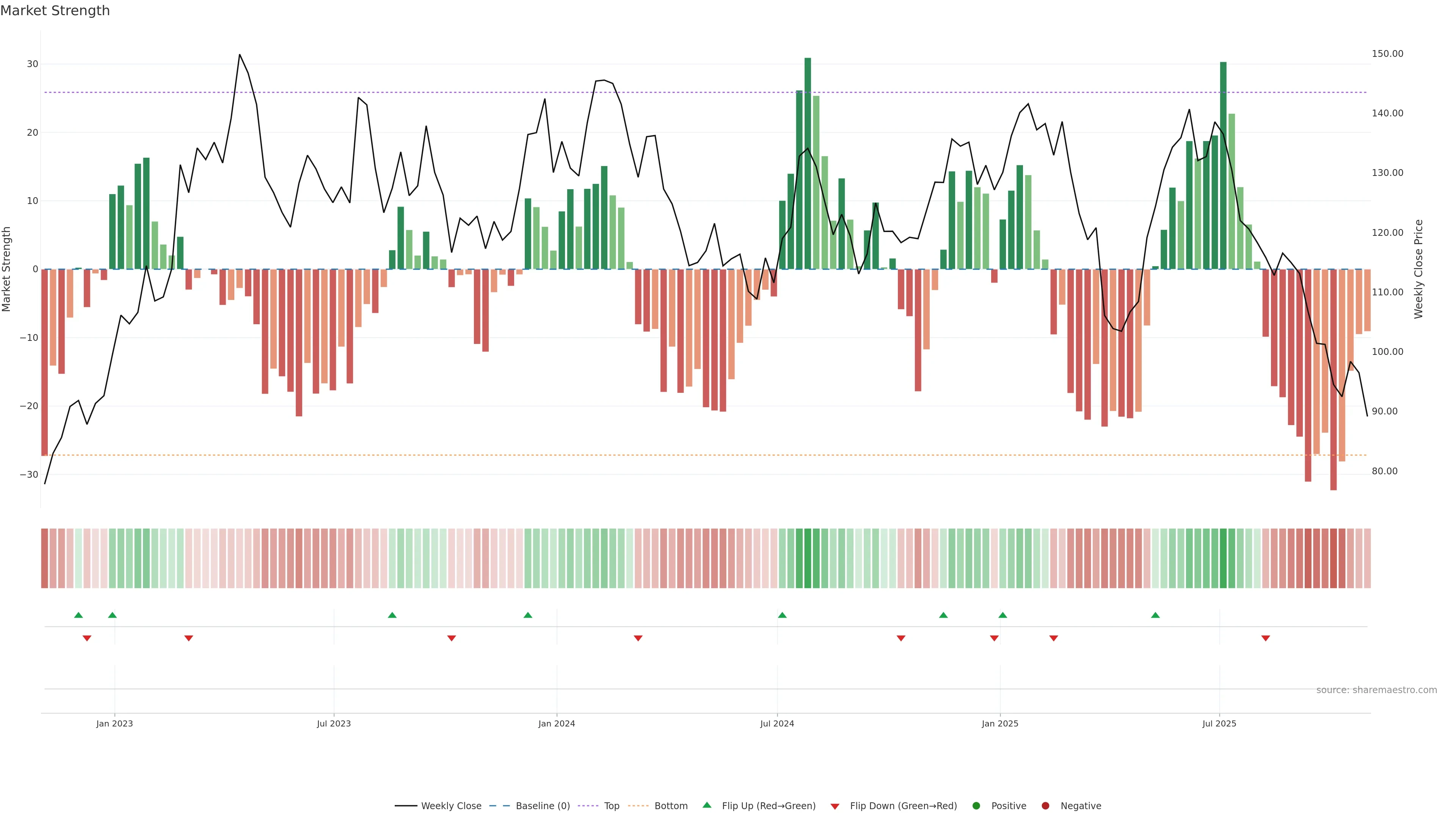Click the Market Strength chart title
The height and width of the screenshot is (819, 1456).
point(55,11)
